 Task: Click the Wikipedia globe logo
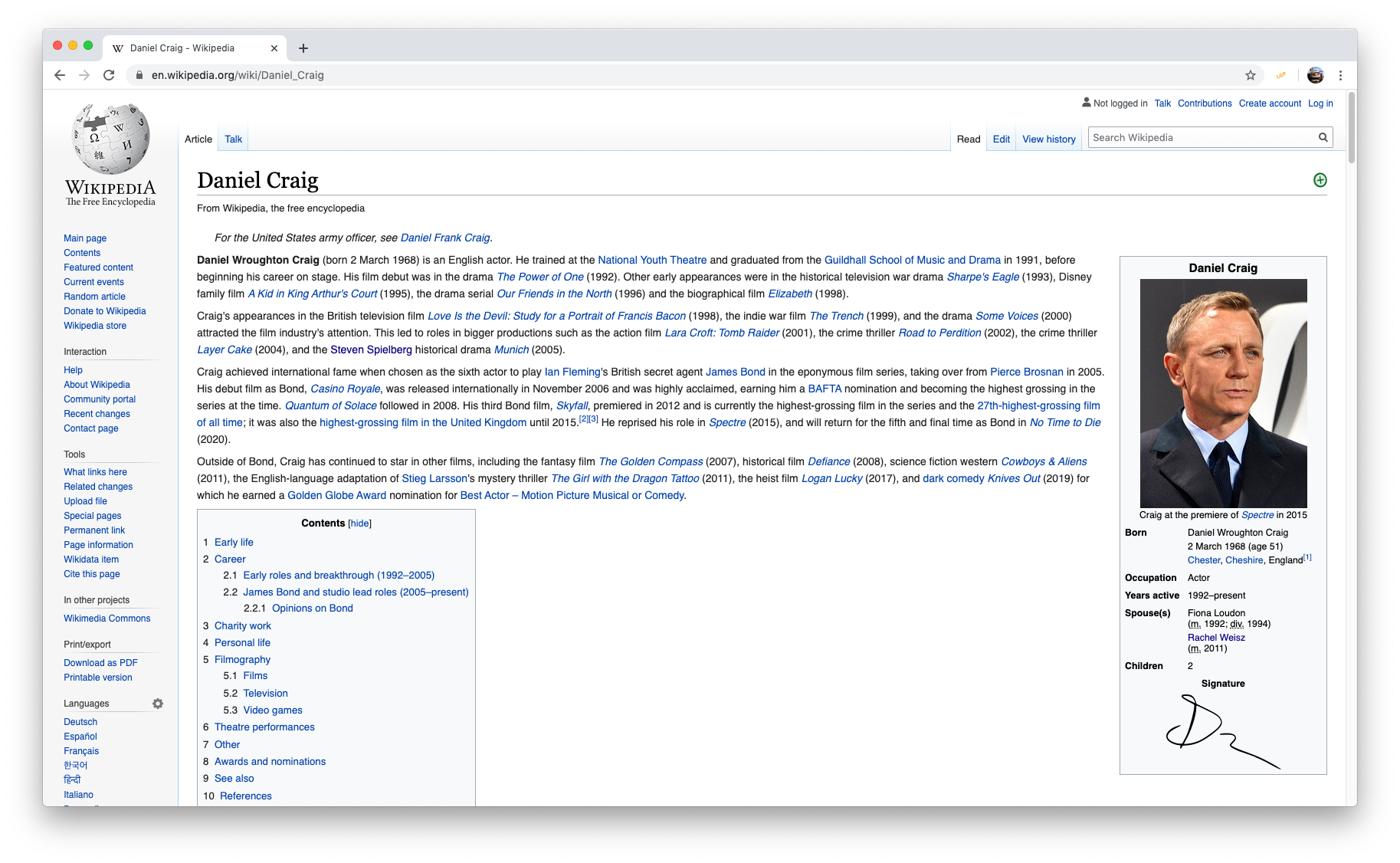coord(110,140)
